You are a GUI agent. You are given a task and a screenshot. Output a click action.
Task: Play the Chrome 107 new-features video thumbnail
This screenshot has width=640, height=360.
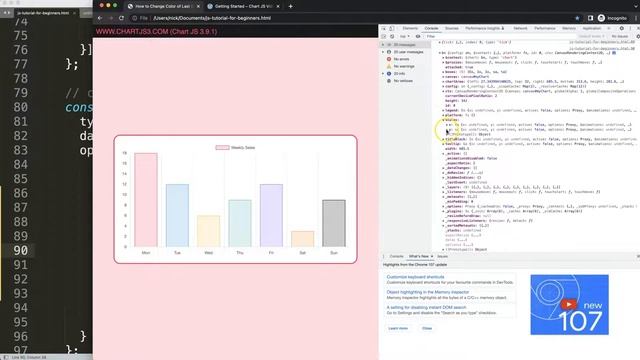point(569,304)
